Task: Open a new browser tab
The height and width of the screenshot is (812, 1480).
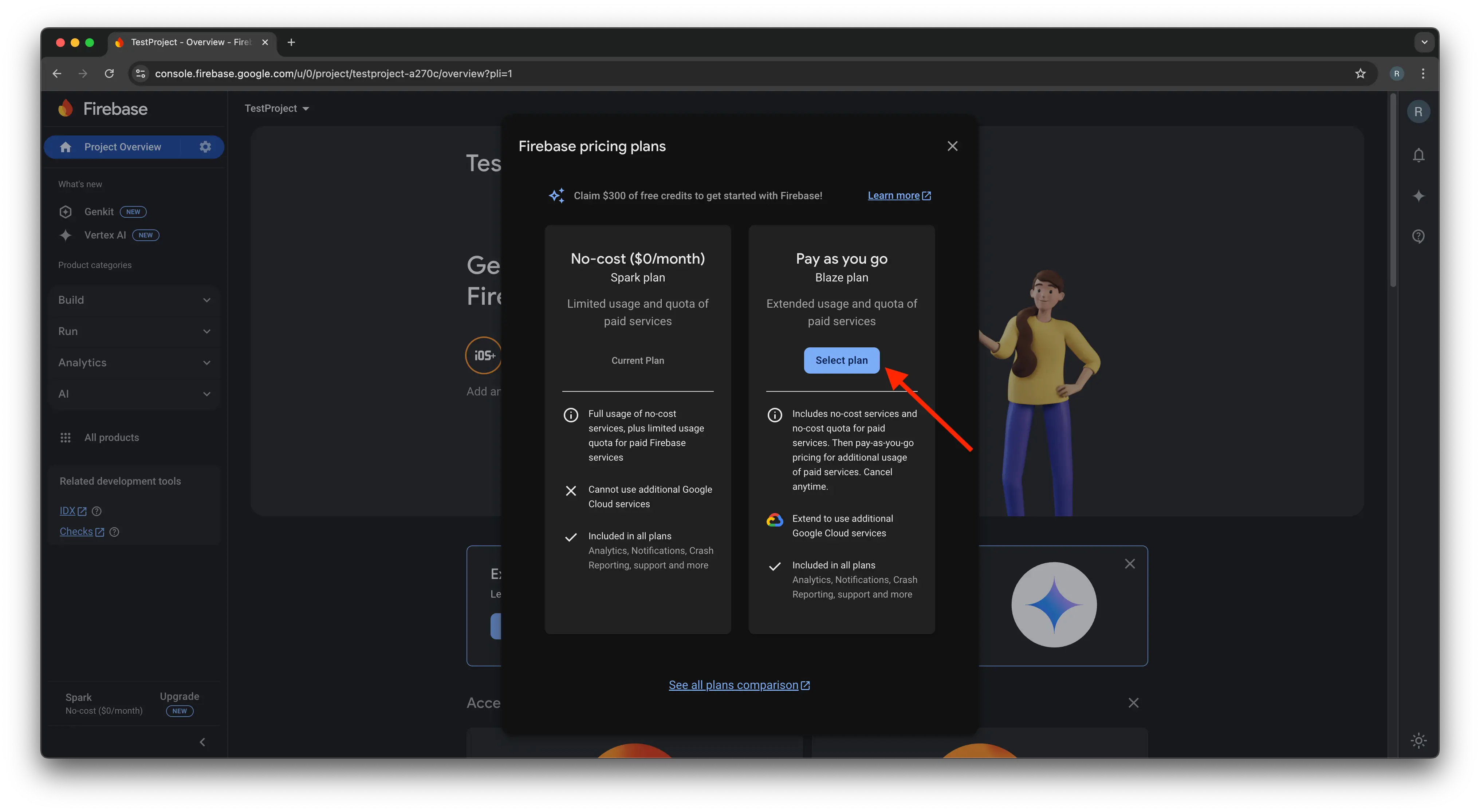Action: pos(291,42)
